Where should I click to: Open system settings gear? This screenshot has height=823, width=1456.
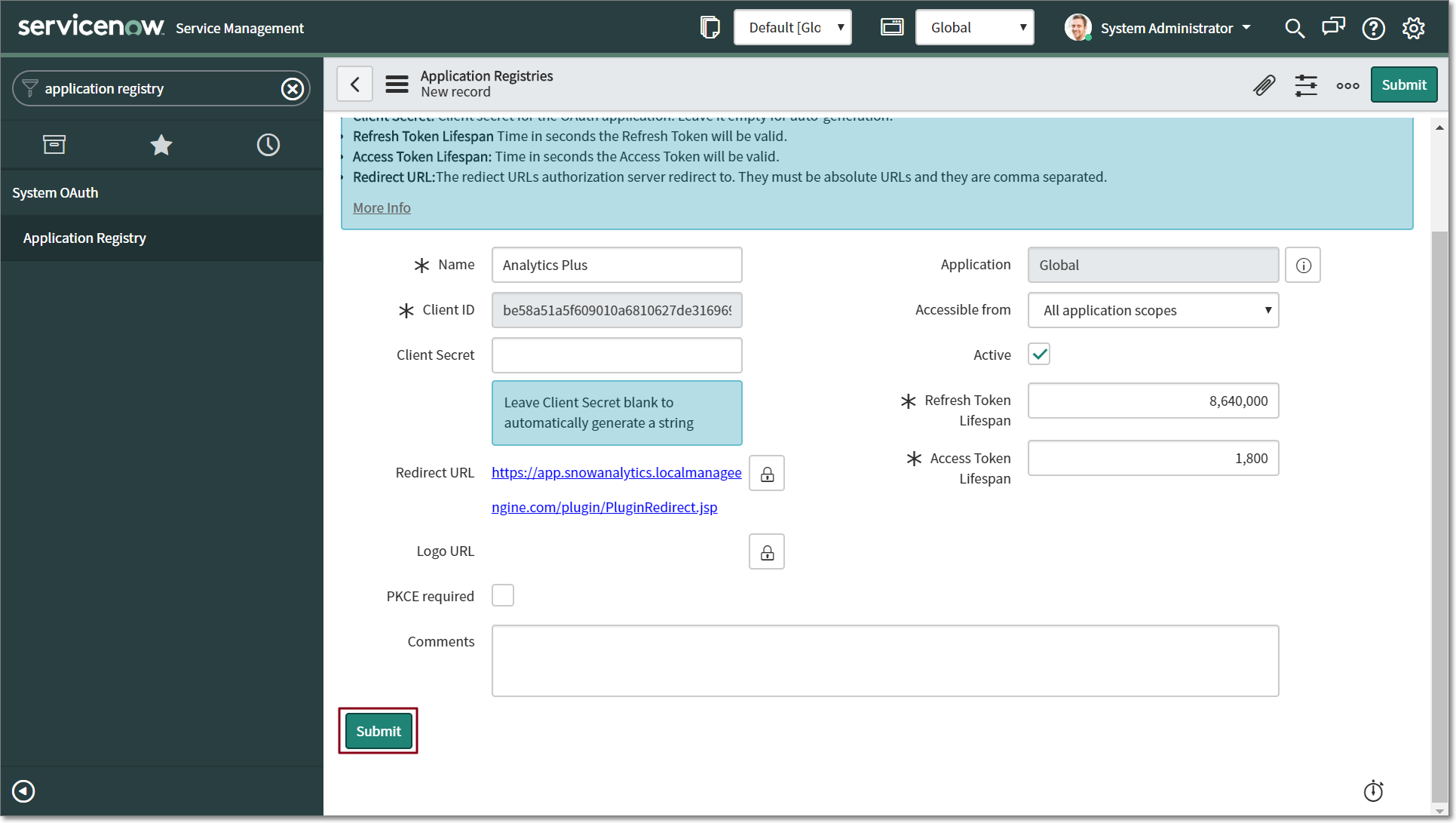(x=1413, y=29)
